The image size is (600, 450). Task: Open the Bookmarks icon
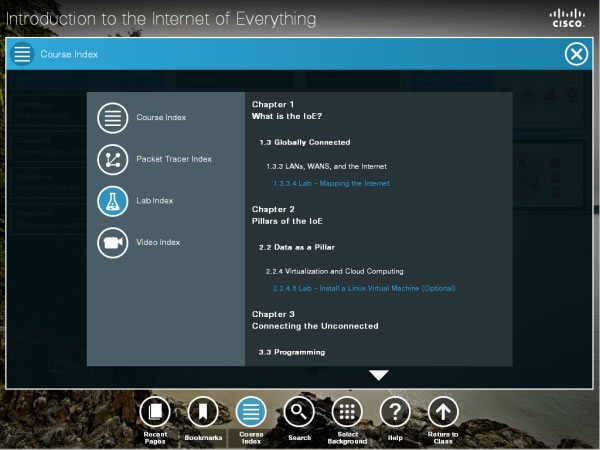pyautogui.click(x=202, y=411)
